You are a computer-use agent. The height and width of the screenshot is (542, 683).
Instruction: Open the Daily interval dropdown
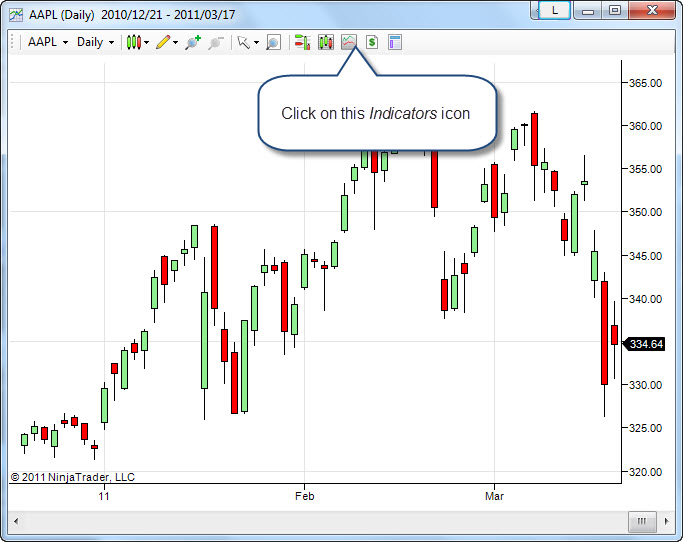(95, 42)
